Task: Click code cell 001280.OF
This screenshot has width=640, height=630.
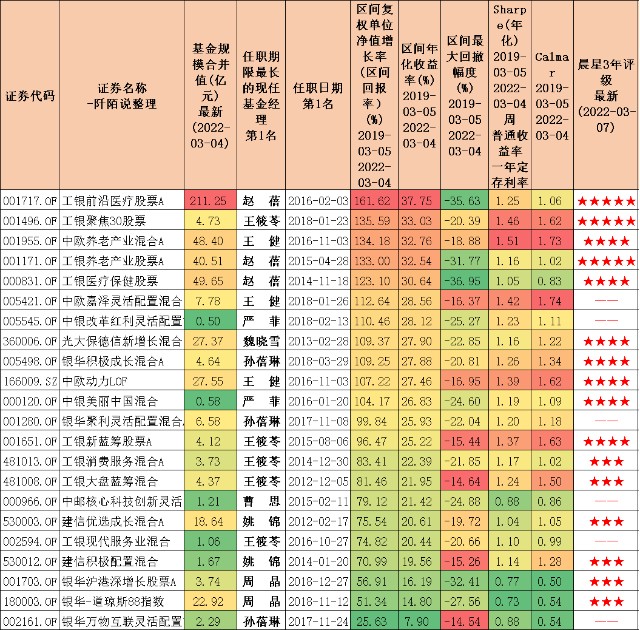Action: tap(30, 421)
